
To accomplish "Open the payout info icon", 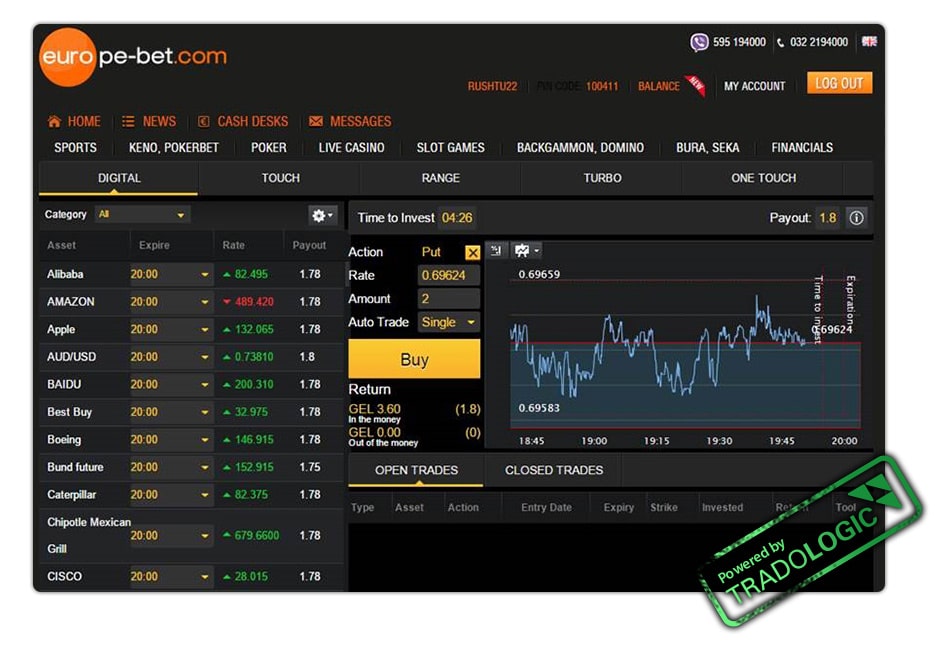I will click(856, 218).
